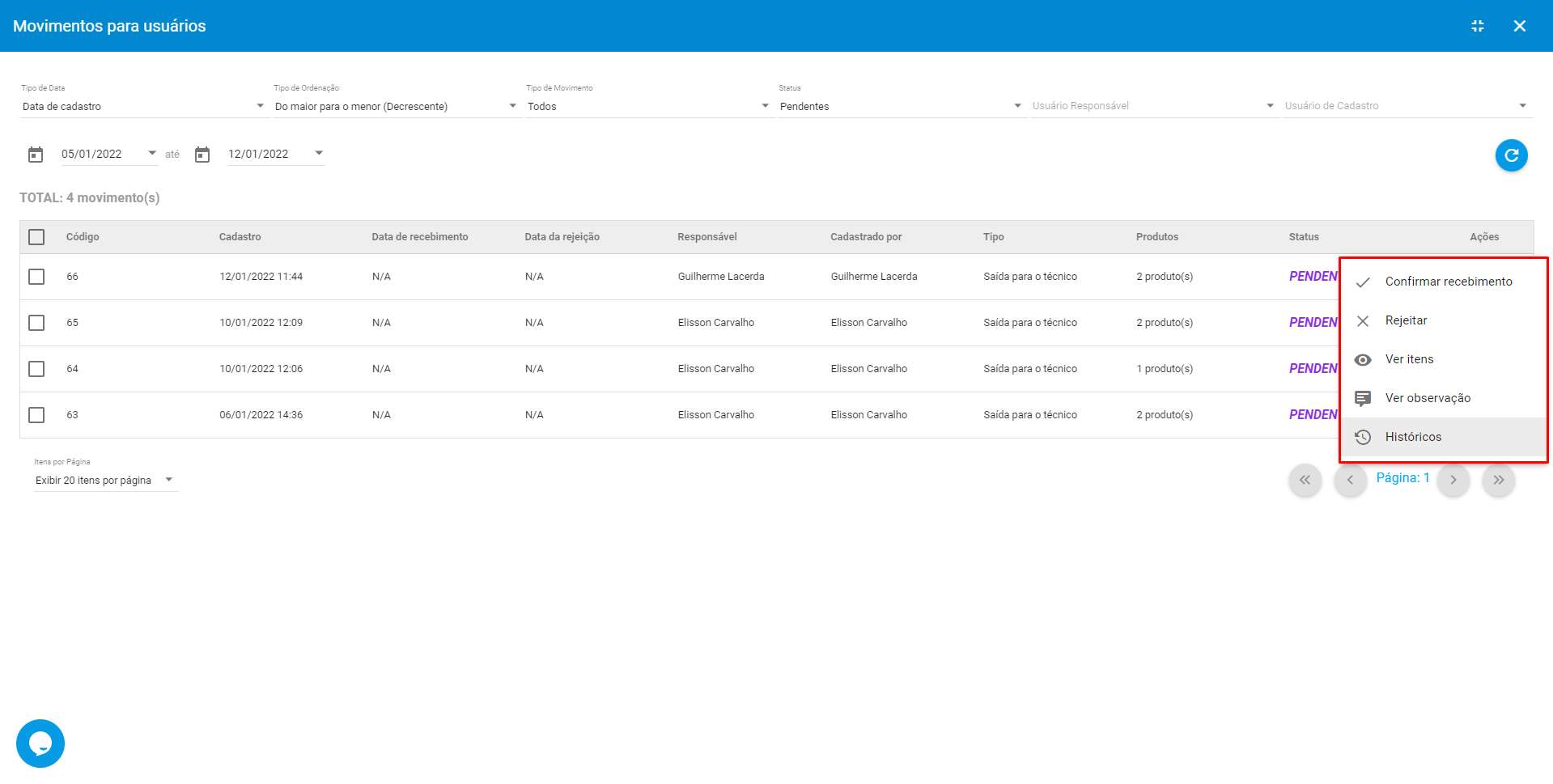
Task: Click the 12/01/2022 11:44 cell
Action: click(x=261, y=277)
